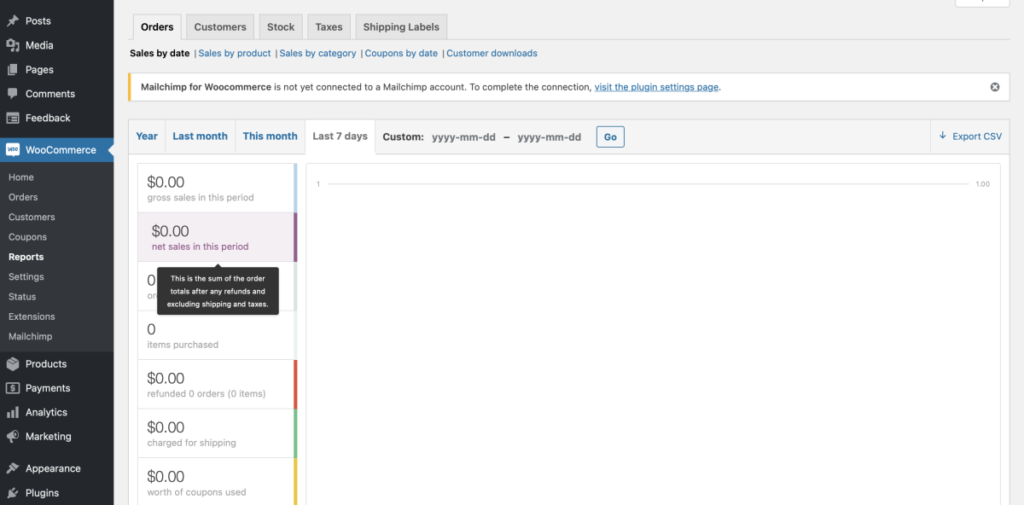Image resolution: width=1024 pixels, height=505 pixels.
Task: Click the WooCommerce logo icon
Action: coord(12,150)
